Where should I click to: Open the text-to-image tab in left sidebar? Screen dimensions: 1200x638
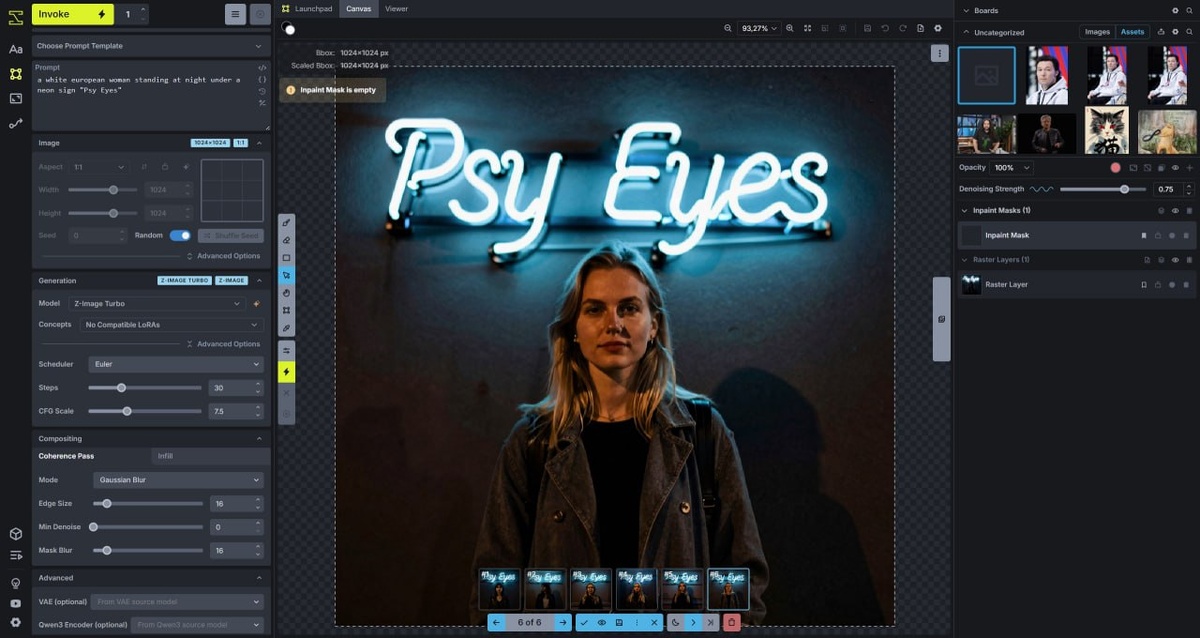pos(15,49)
